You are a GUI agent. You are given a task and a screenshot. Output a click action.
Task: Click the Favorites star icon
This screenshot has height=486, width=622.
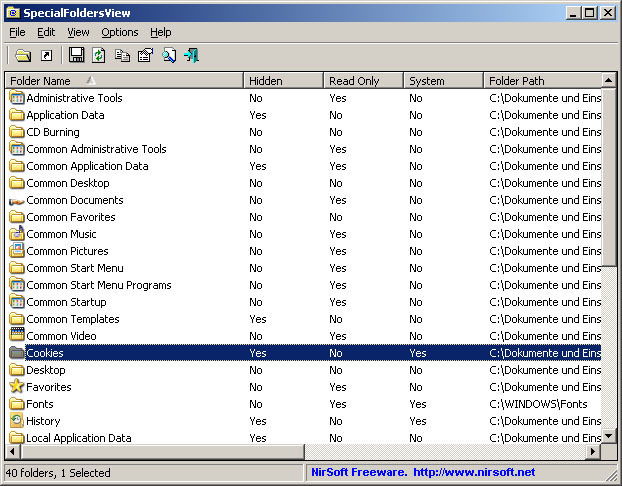pyautogui.click(x=17, y=386)
